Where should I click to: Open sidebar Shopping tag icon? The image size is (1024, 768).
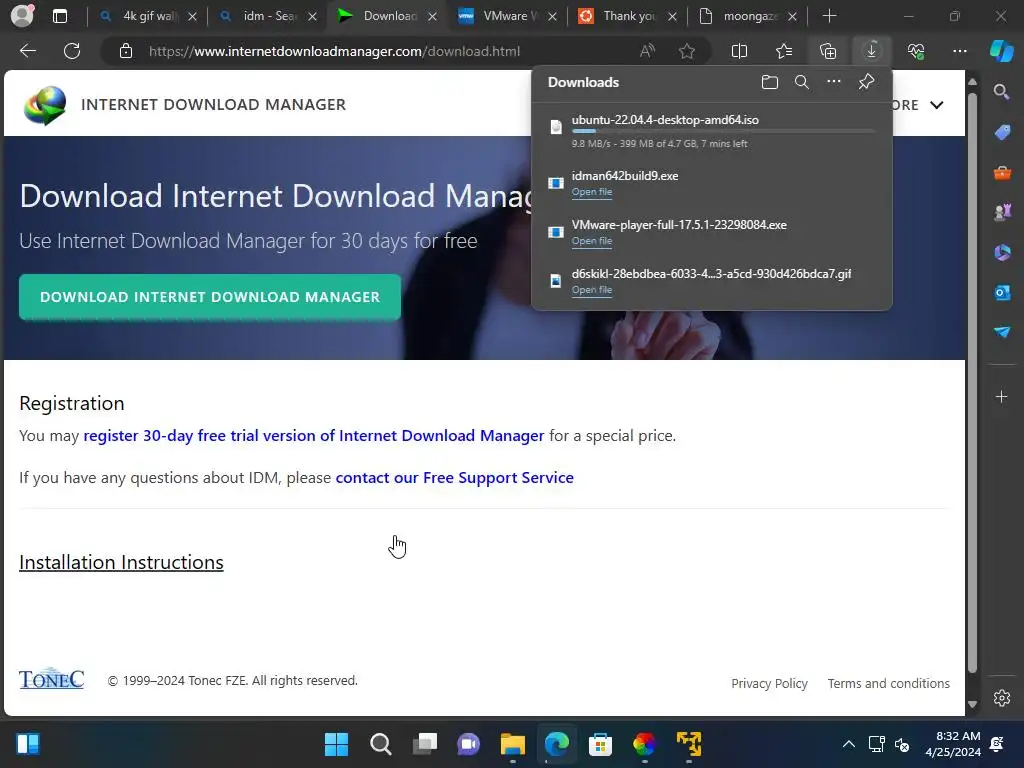click(1002, 132)
